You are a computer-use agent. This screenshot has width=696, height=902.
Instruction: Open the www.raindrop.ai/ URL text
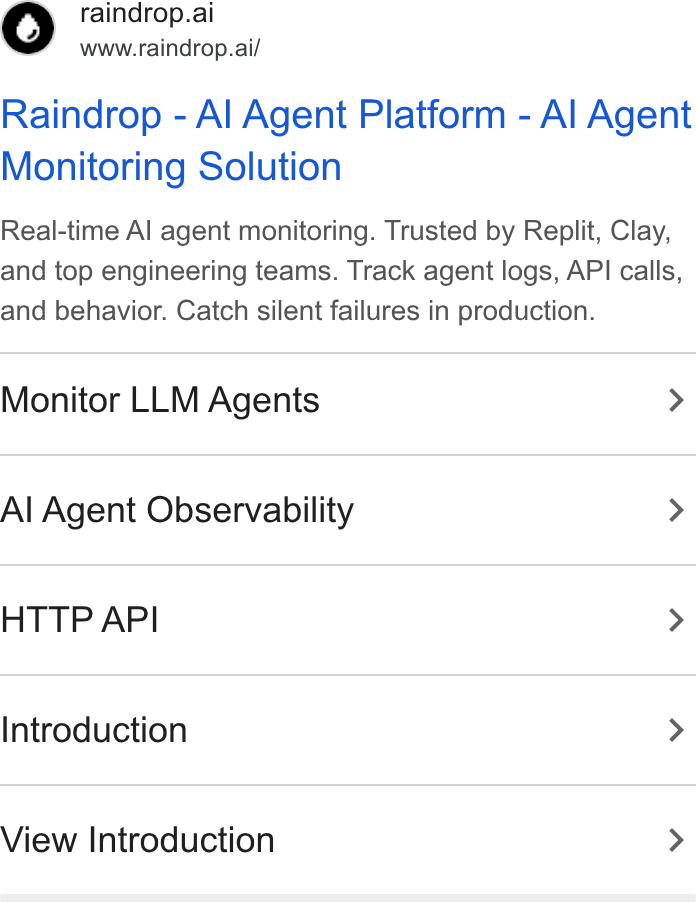point(170,48)
